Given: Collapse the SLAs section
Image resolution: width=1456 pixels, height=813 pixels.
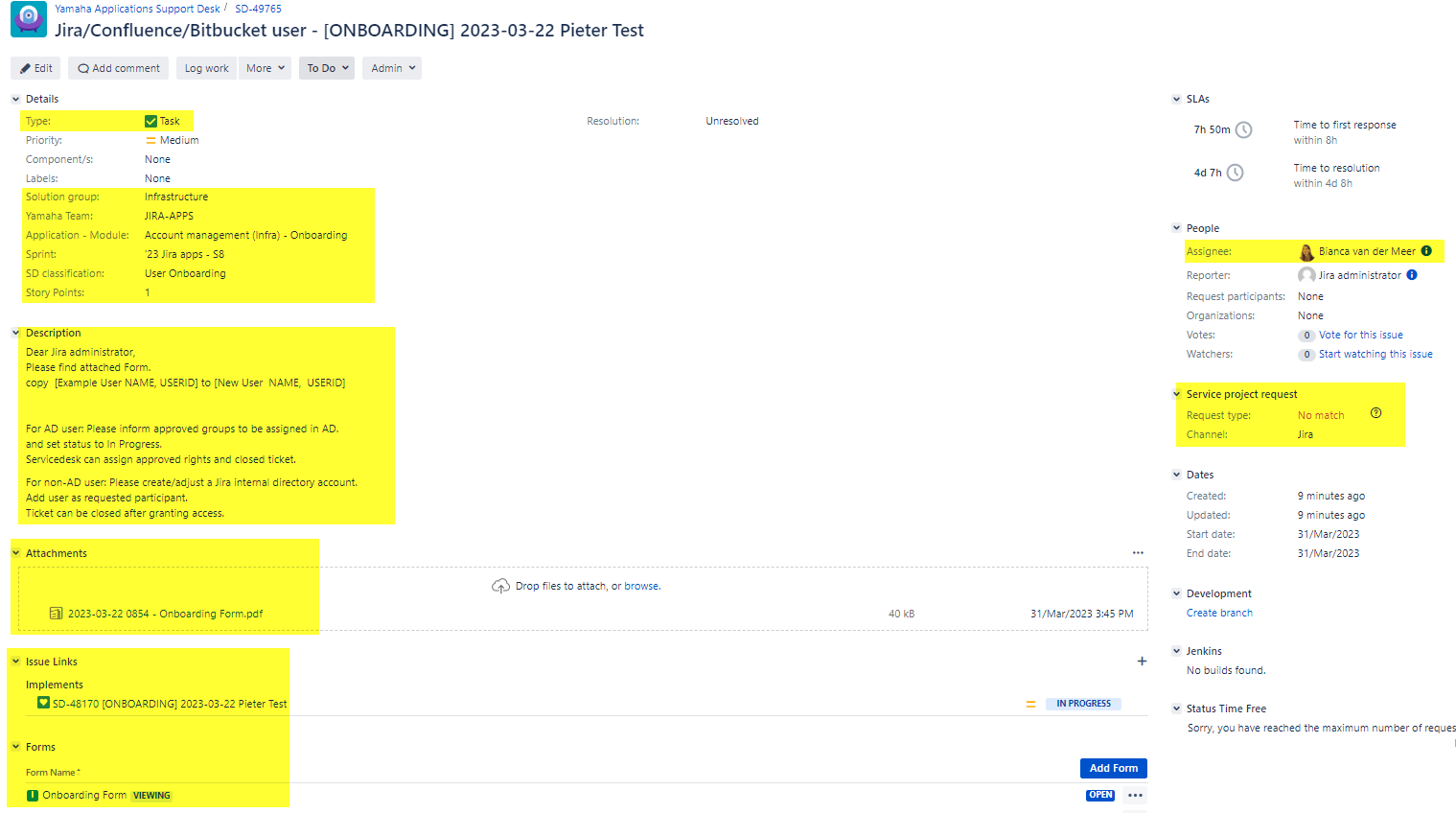Looking at the screenshot, I should click(x=1176, y=99).
